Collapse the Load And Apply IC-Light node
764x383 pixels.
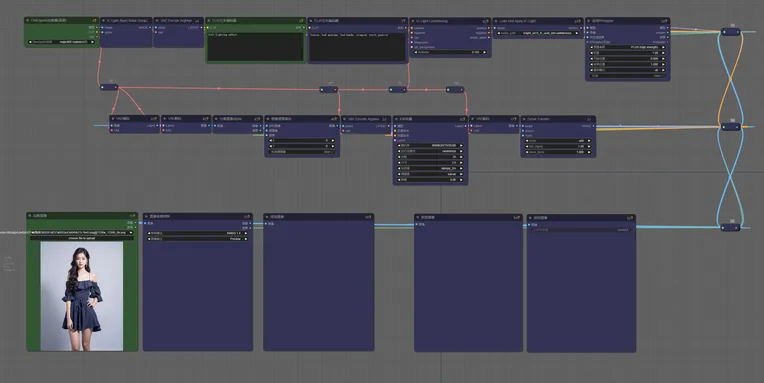click(x=496, y=21)
